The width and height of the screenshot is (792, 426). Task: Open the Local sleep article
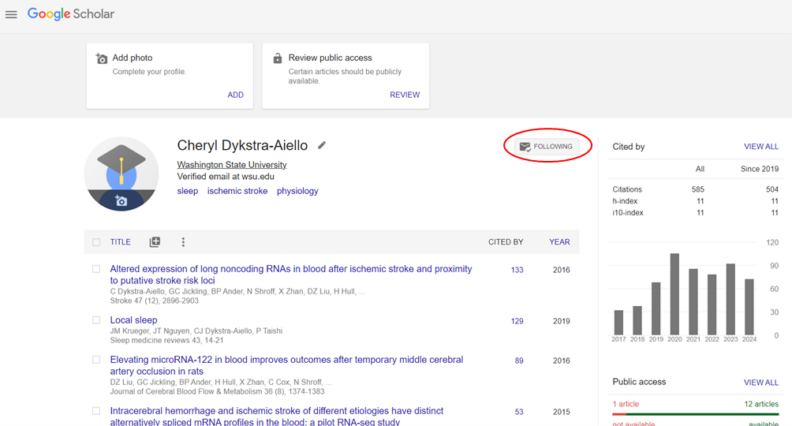pos(133,320)
